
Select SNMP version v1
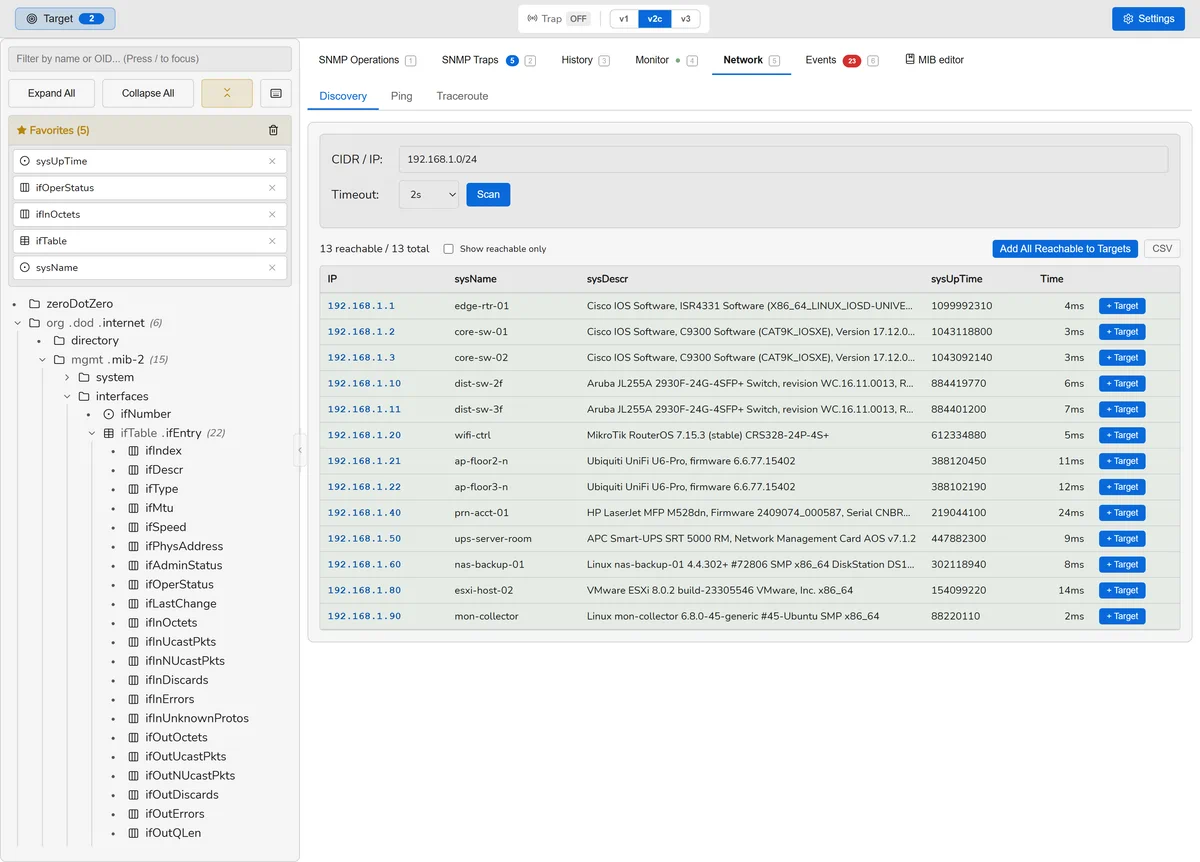tap(624, 19)
